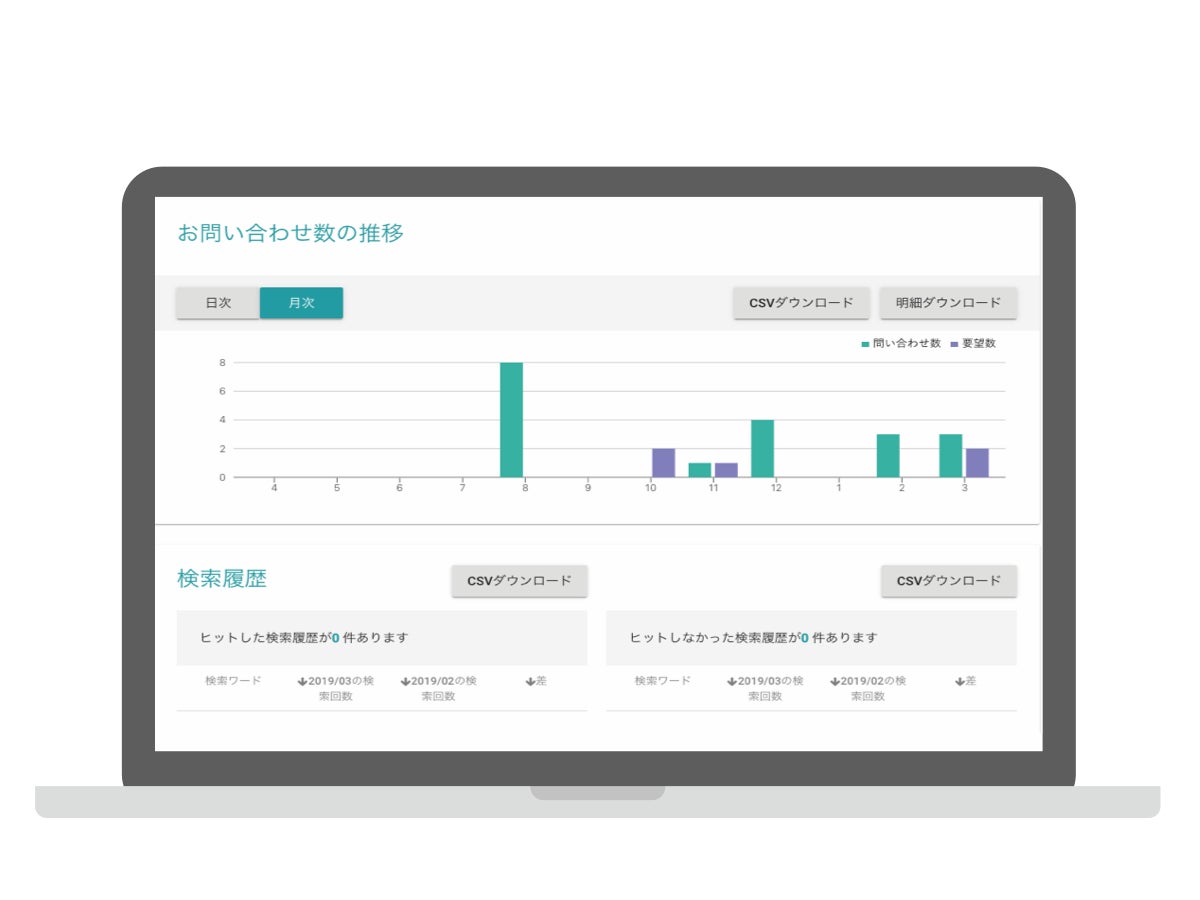This screenshot has width=1200, height=900.
Task: Click the x-axis label 4
Action: (x=274, y=488)
